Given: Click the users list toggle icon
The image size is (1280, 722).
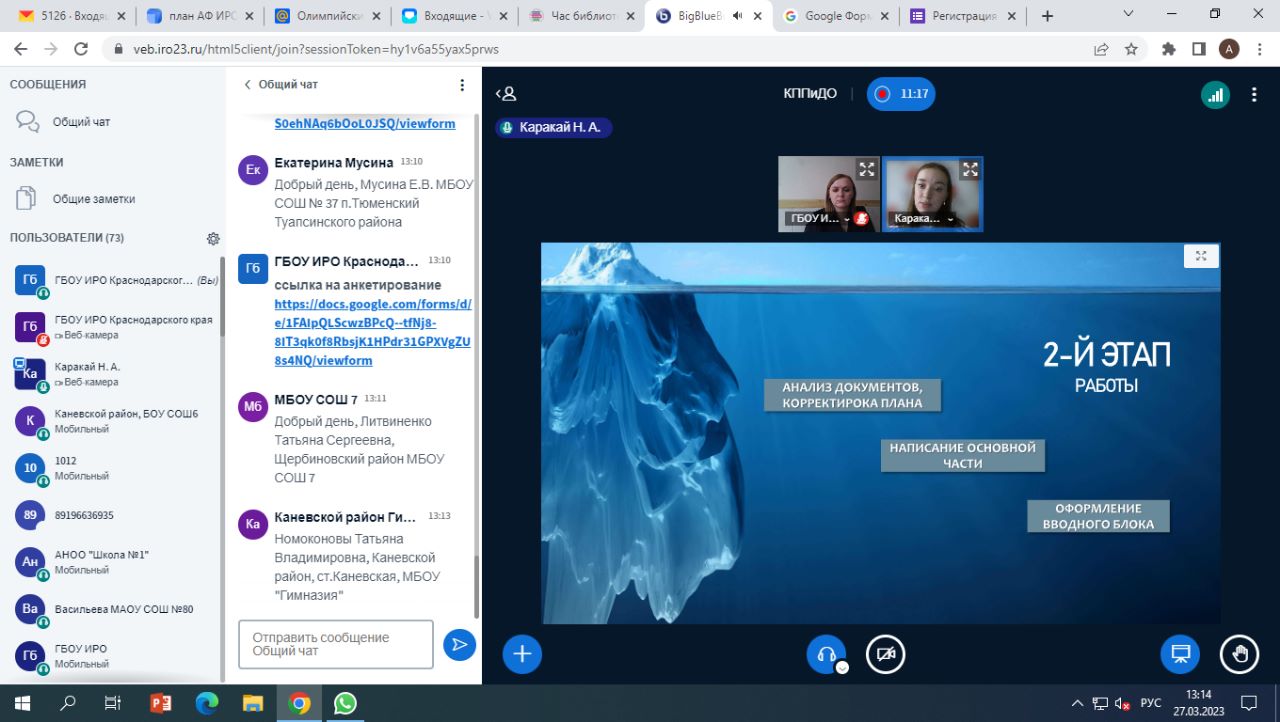Looking at the screenshot, I should 506,94.
